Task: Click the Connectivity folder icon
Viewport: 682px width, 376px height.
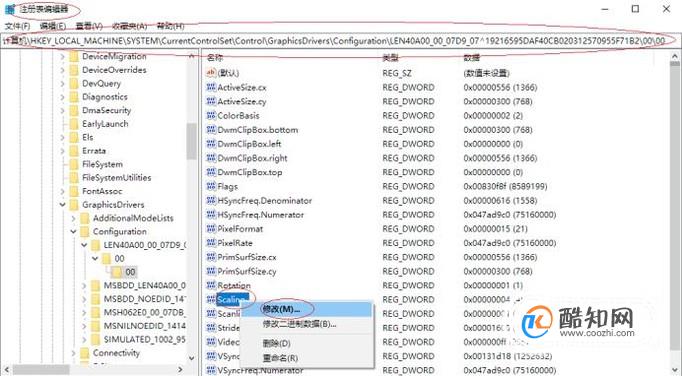Action: point(85,353)
